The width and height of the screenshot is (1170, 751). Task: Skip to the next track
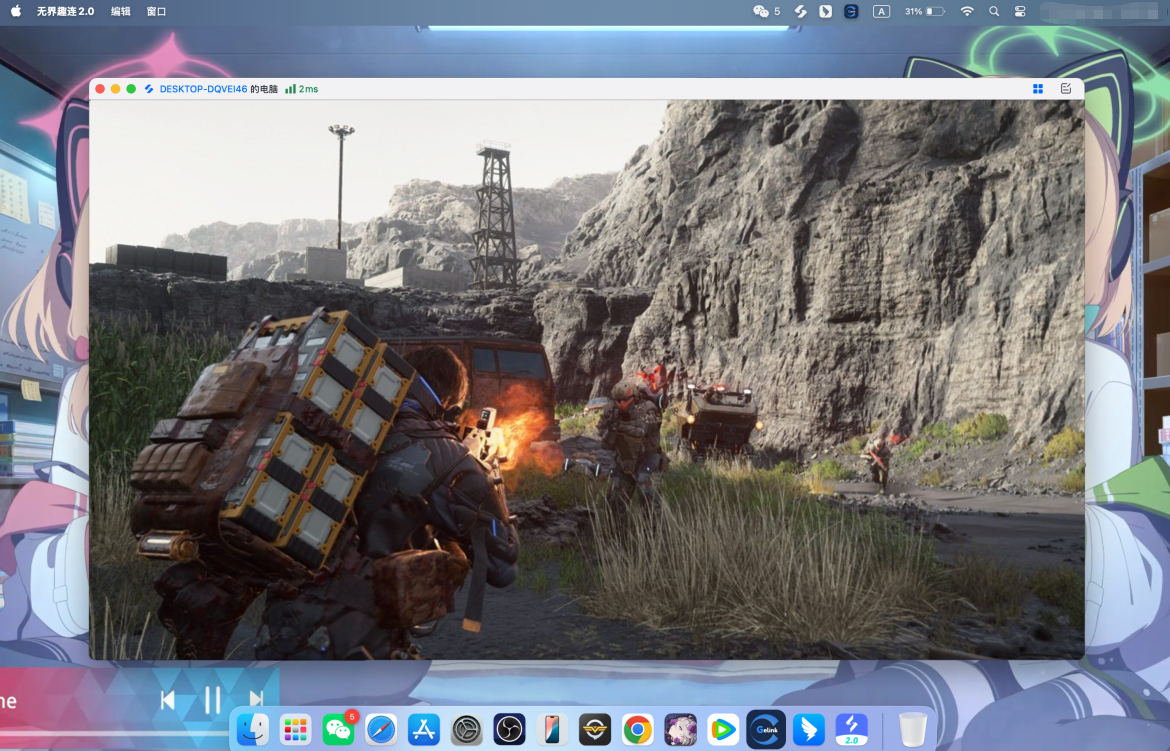(x=256, y=700)
